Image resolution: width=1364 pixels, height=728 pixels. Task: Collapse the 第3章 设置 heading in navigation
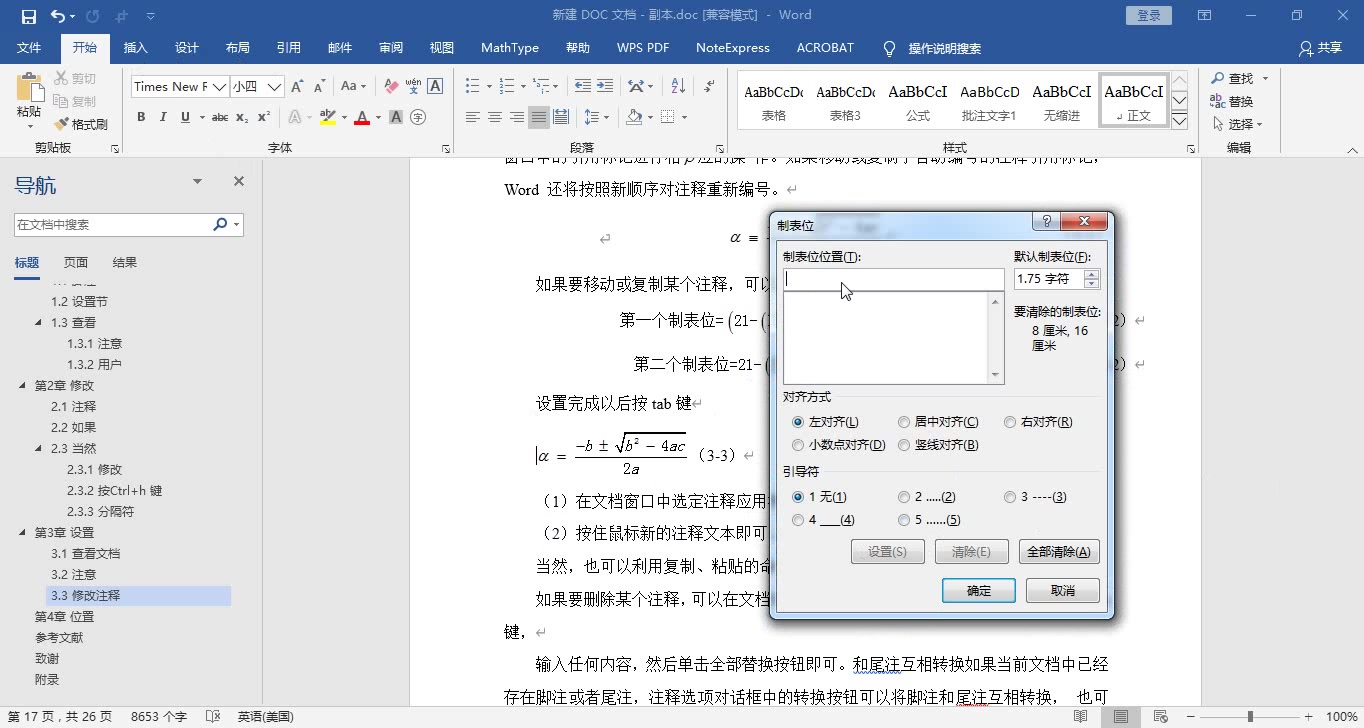point(22,532)
